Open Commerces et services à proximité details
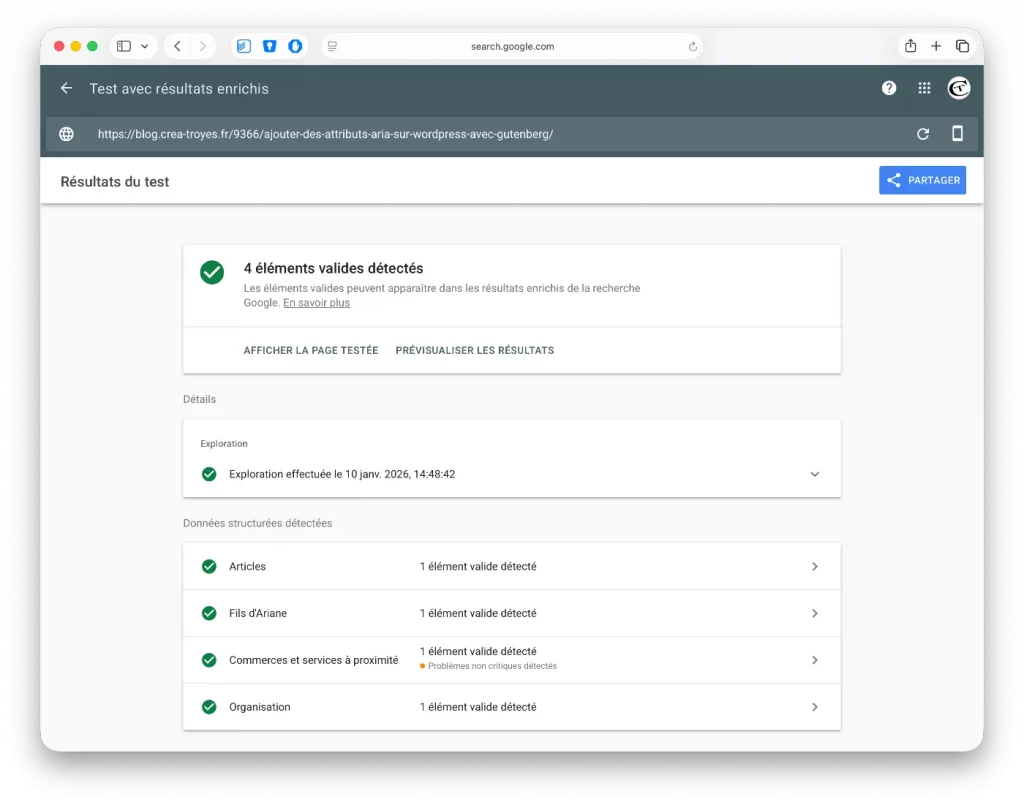 pyautogui.click(x=511, y=660)
